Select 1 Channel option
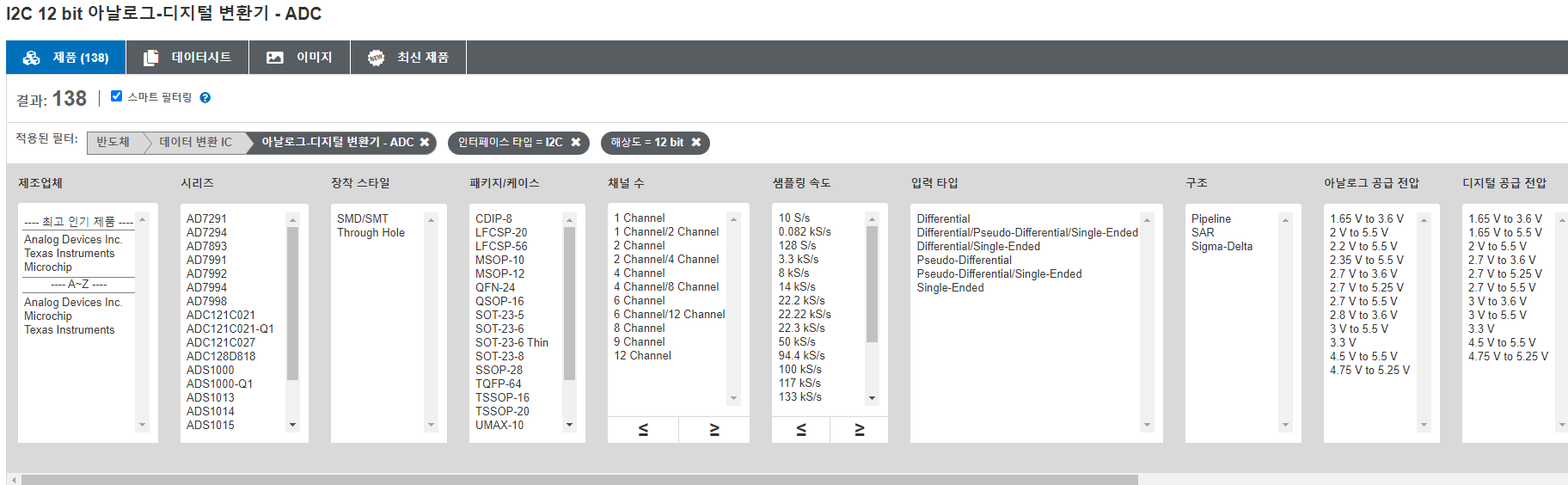The image size is (1568, 485). pos(640,218)
